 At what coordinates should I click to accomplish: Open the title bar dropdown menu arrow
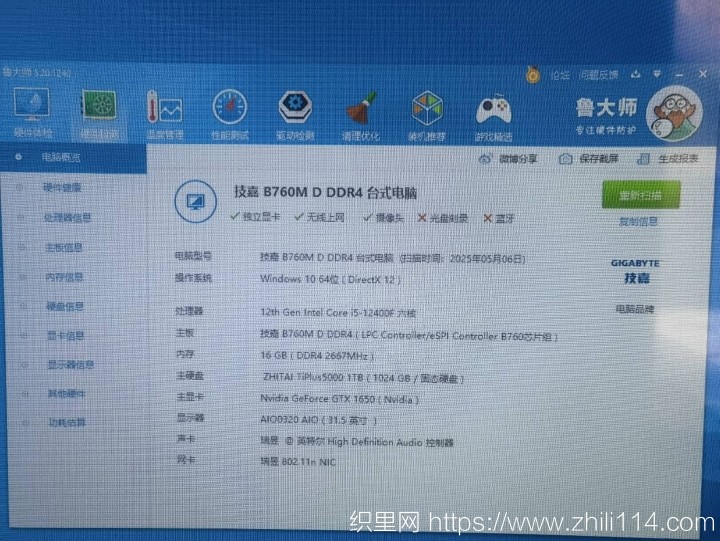click(x=657, y=73)
